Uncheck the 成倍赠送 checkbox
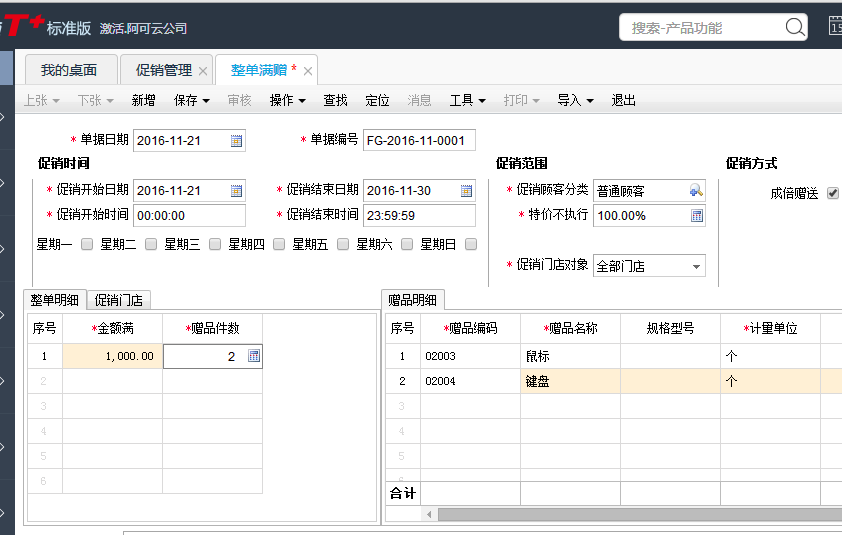The height and width of the screenshot is (535, 842). [x=833, y=193]
